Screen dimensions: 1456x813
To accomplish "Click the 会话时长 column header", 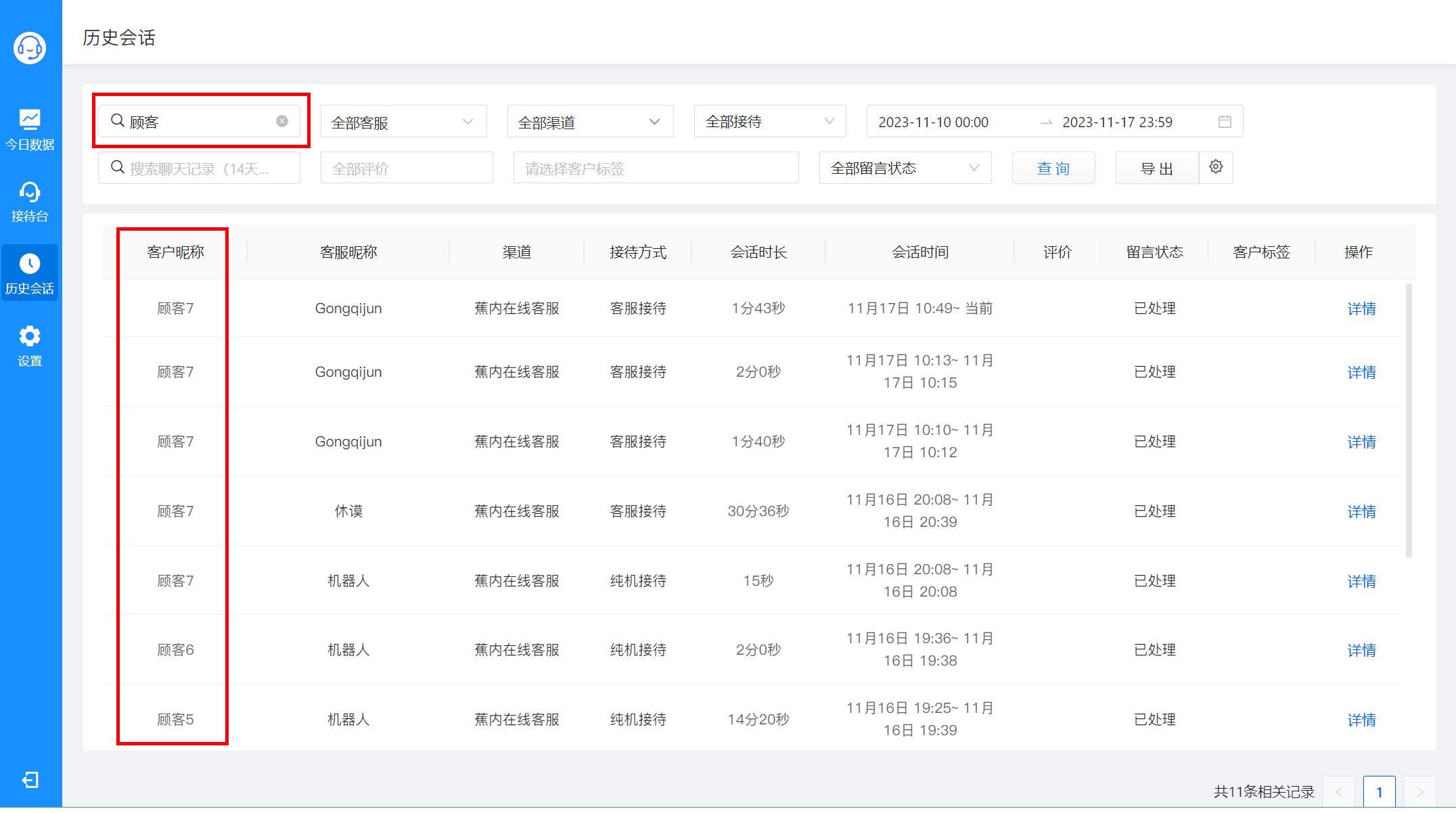I will [x=758, y=252].
